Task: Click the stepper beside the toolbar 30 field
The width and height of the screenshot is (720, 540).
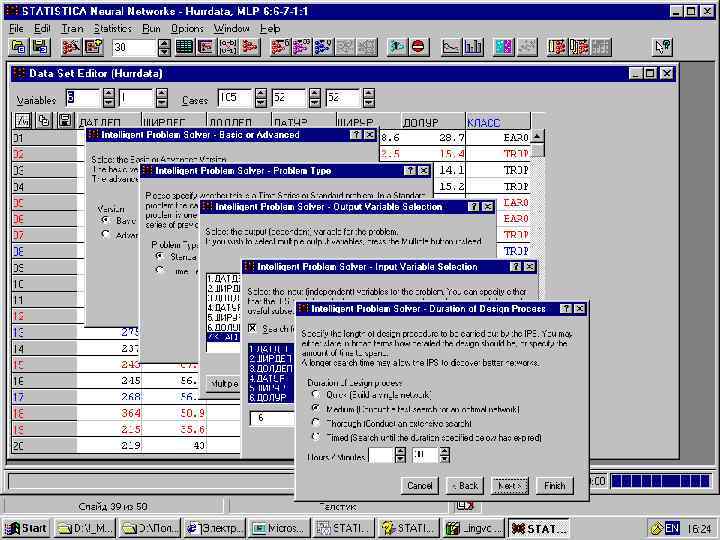Action: click(164, 47)
